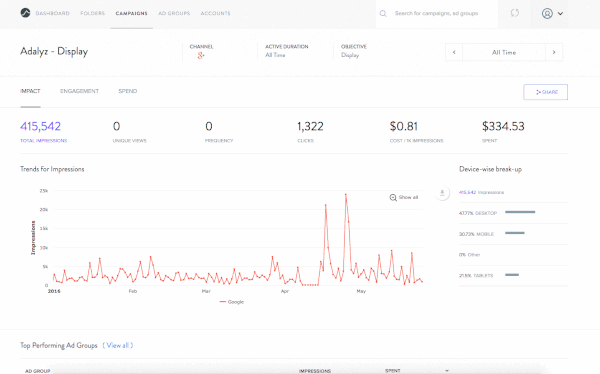Select the Unique Views metric
This screenshot has width=600, height=374.
[x=129, y=131]
